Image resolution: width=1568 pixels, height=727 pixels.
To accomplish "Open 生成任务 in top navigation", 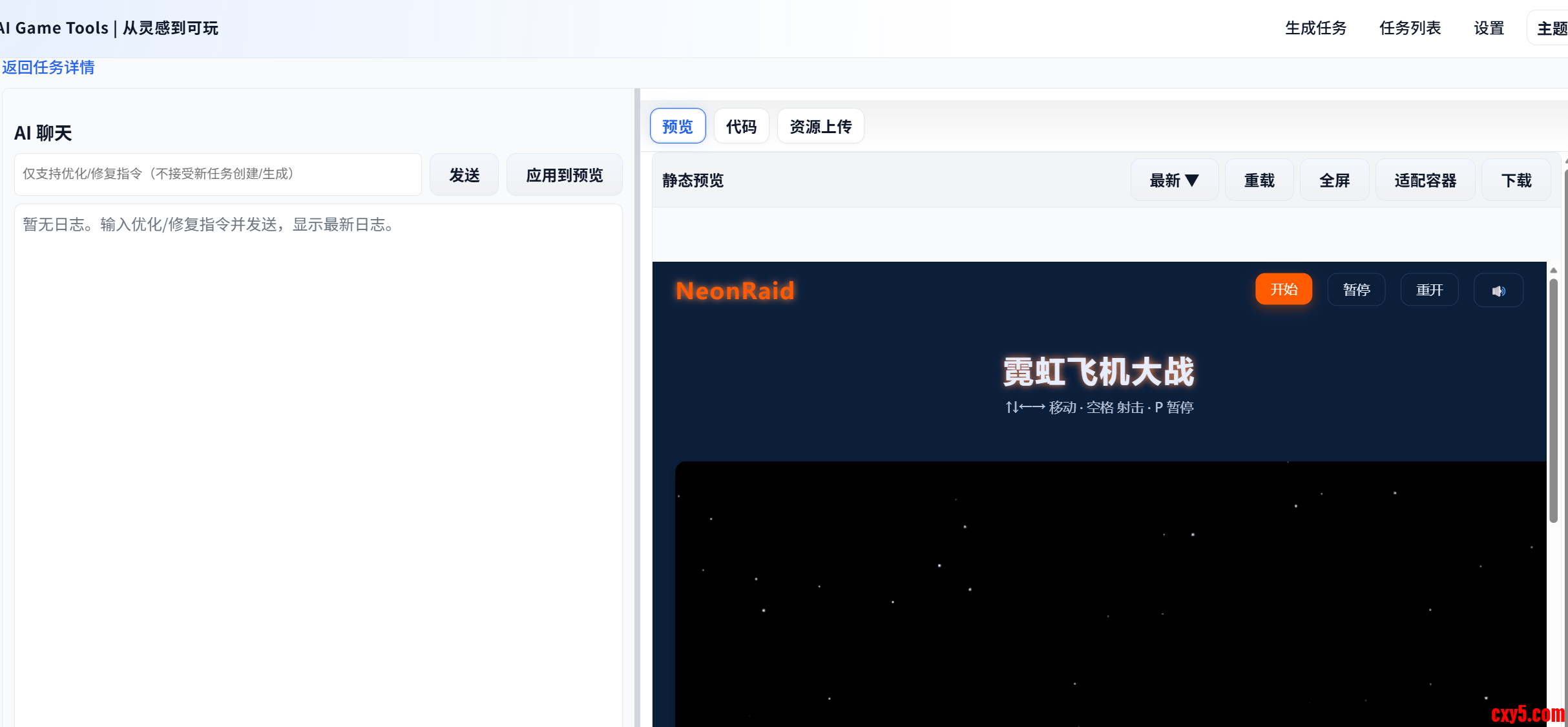I will [x=1315, y=28].
